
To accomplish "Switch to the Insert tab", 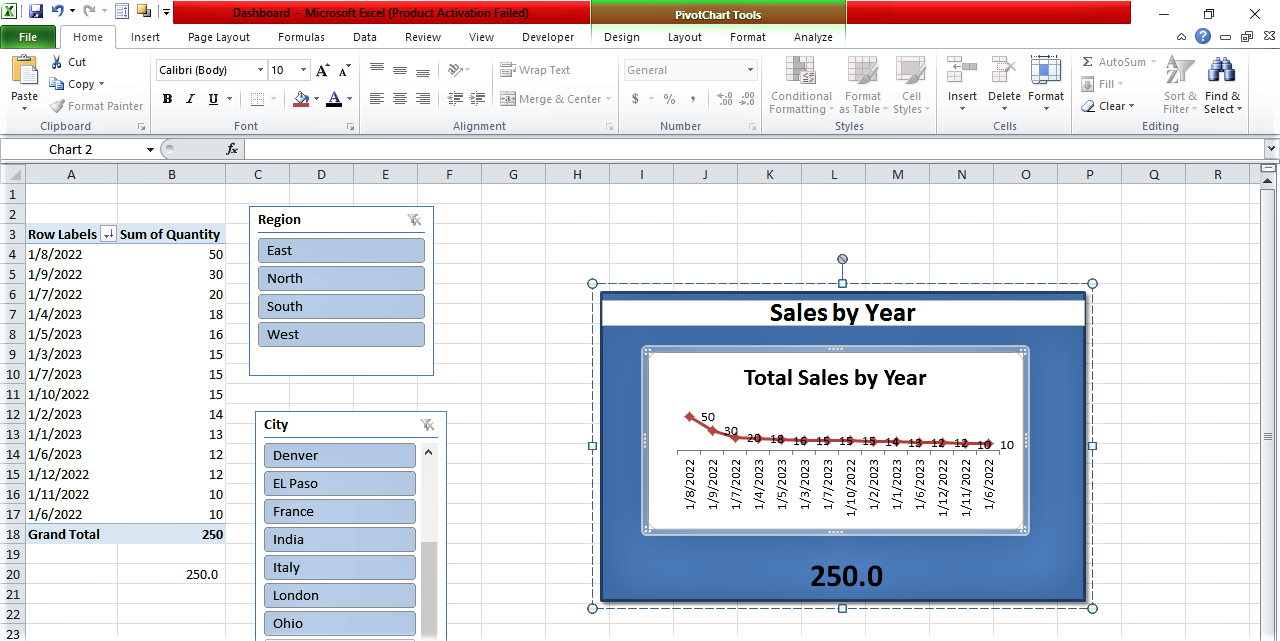I will click(145, 37).
